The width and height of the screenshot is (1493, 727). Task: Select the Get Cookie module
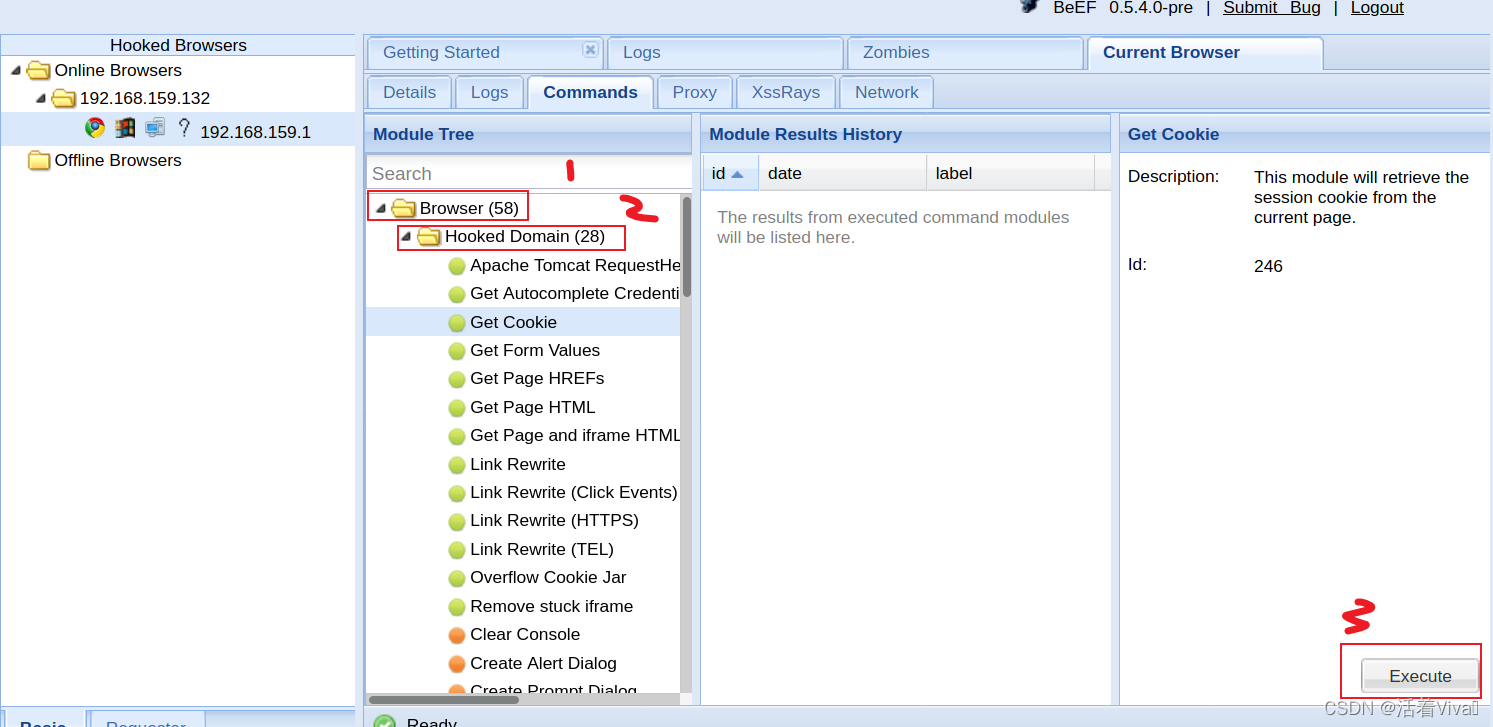pyautogui.click(x=513, y=322)
